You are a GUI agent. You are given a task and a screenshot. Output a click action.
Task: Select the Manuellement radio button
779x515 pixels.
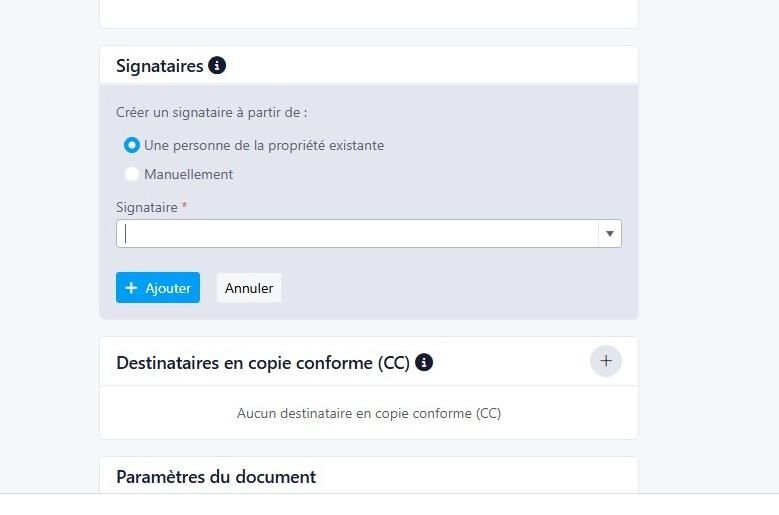pos(132,174)
